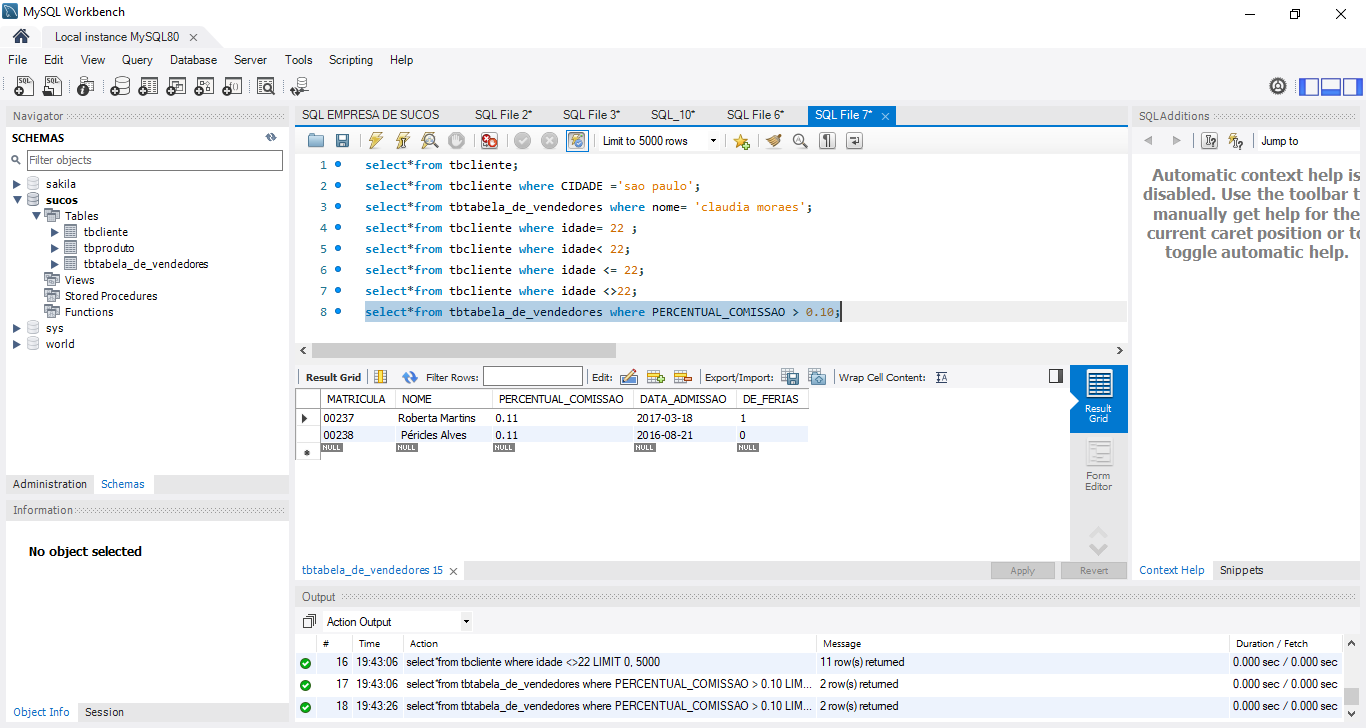
Task: Save snippet star icon in editor toolbar
Action: coord(741,141)
